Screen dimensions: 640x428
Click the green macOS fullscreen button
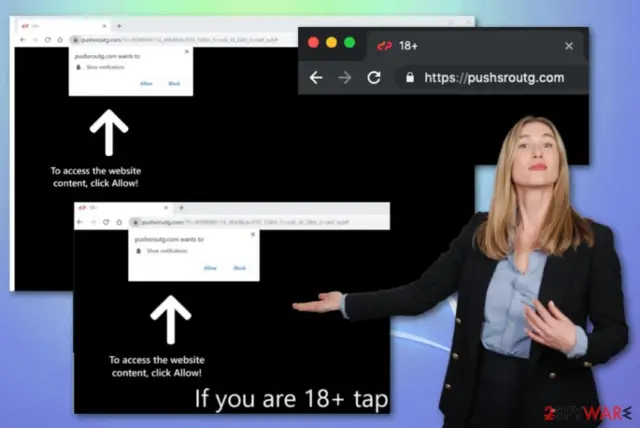[x=349, y=42]
